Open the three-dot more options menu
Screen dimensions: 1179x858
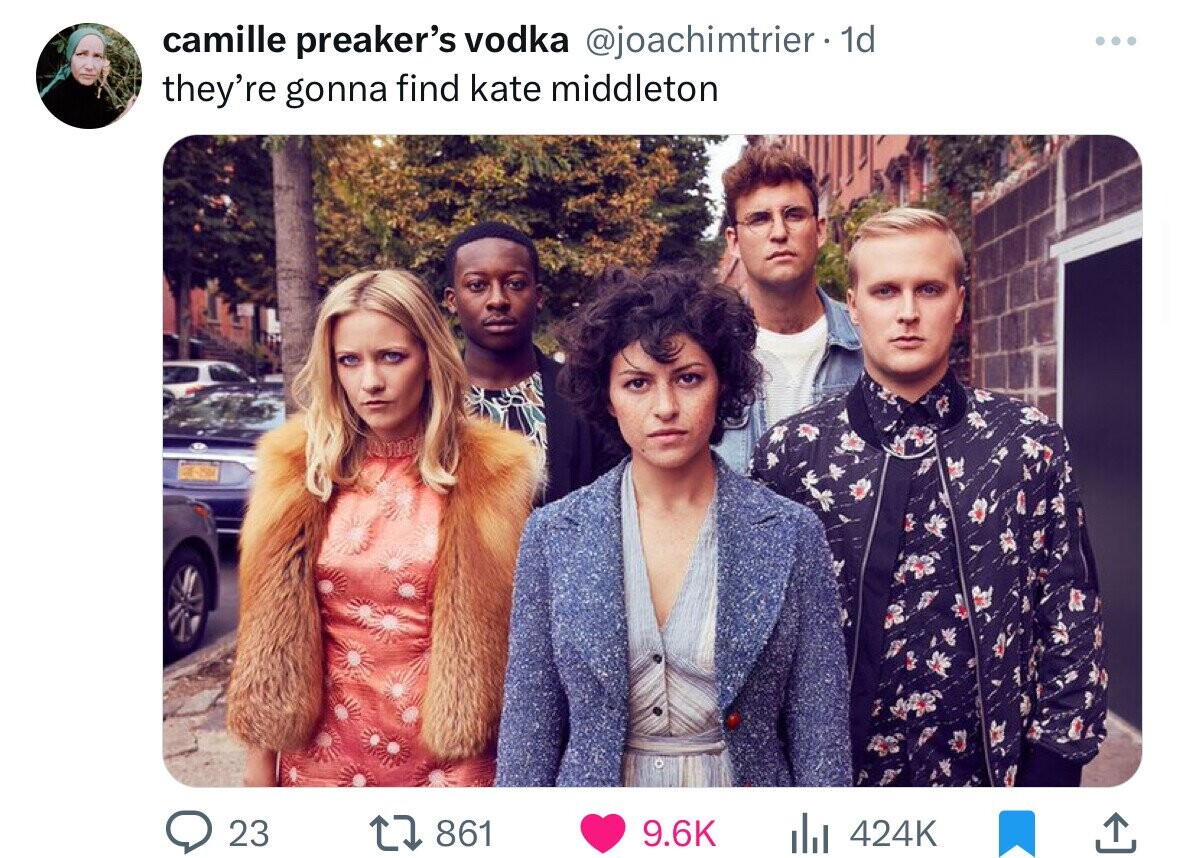[1116, 41]
